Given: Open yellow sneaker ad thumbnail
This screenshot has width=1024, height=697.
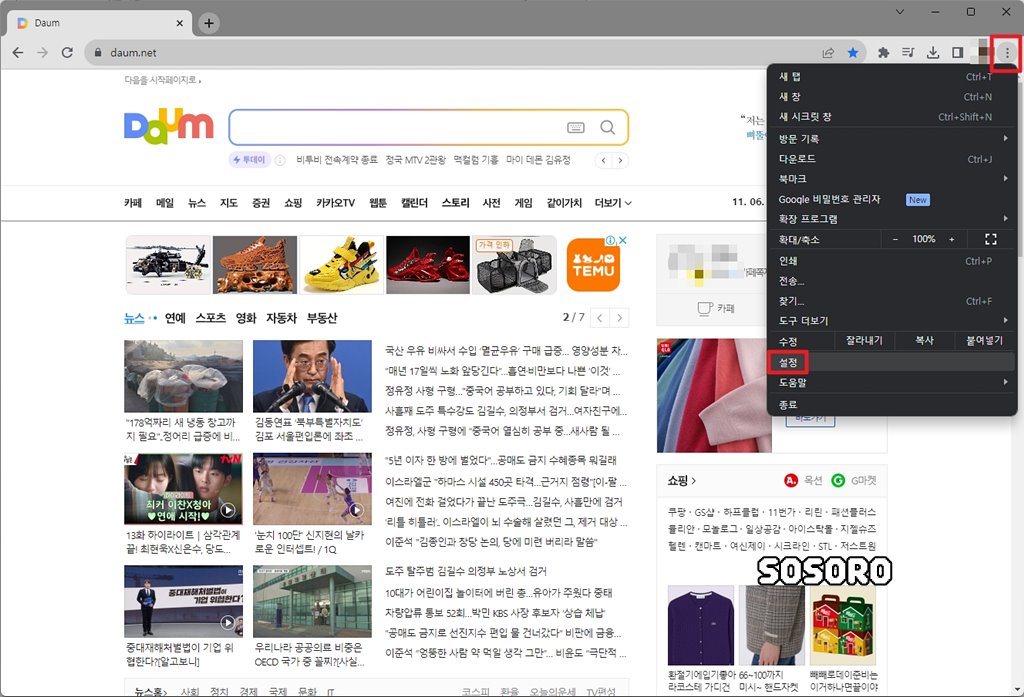Looking at the screenshot, I should 342,265.
